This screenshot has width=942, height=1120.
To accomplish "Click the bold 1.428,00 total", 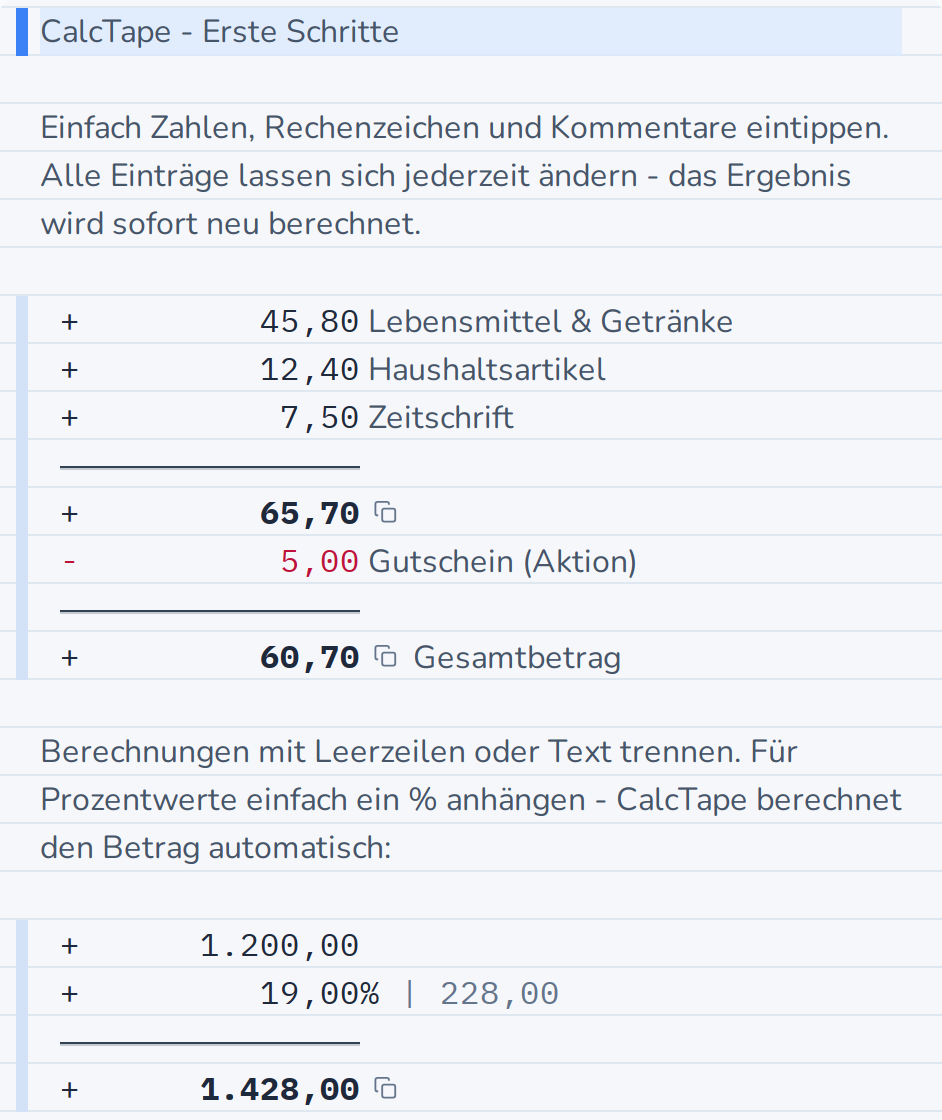I will (279, 1089).
